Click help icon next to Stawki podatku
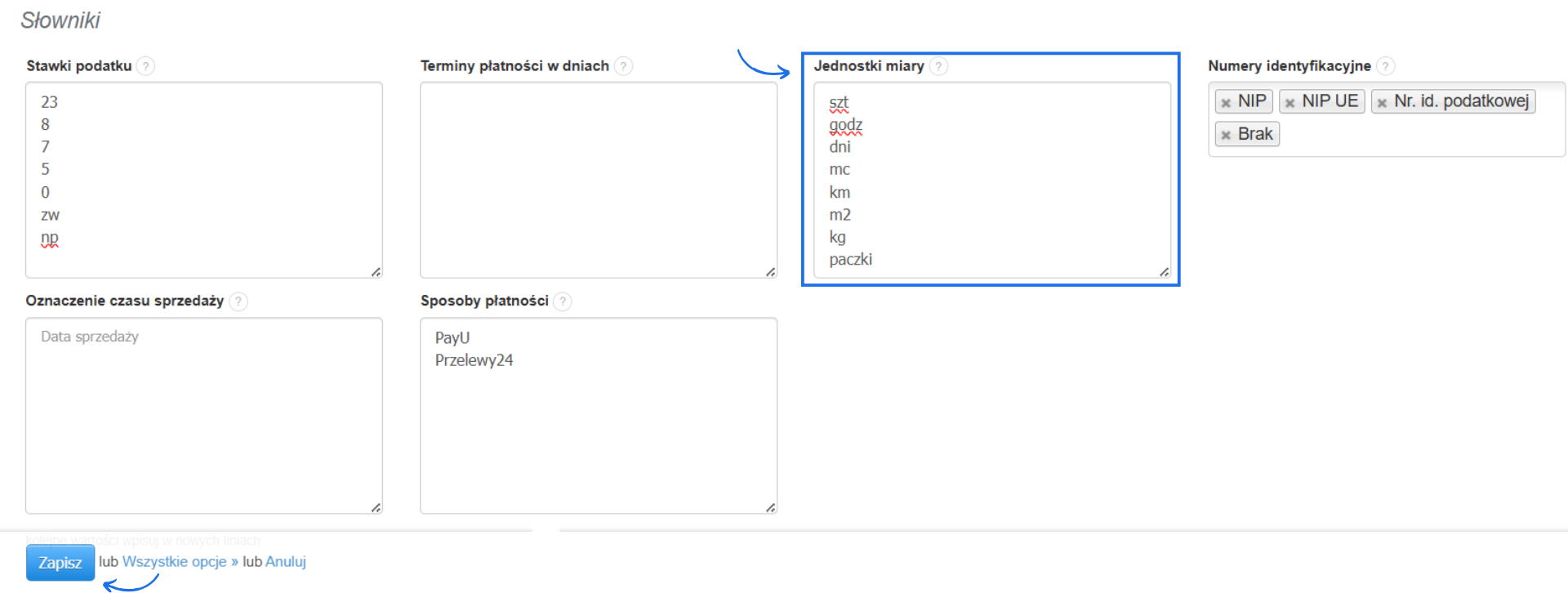The width and height of the screenshot is (1568, 593). 145,66
